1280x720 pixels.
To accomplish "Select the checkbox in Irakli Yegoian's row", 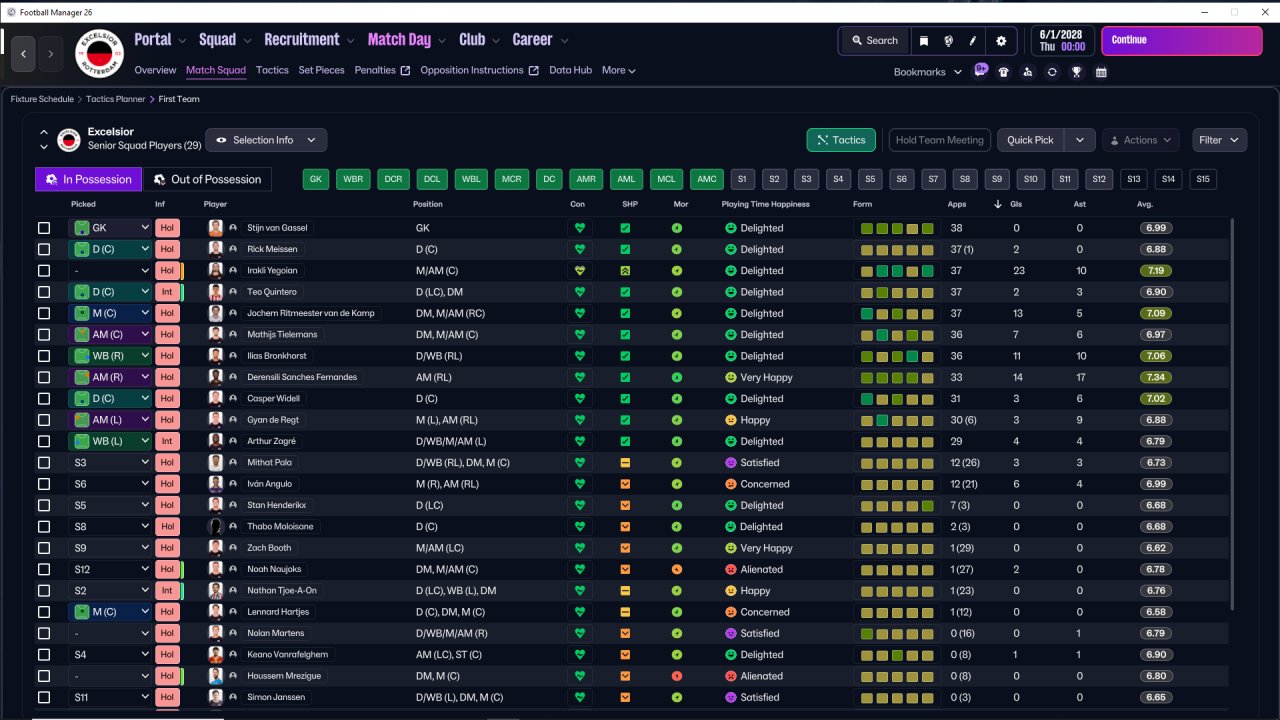I will (44, 271).
